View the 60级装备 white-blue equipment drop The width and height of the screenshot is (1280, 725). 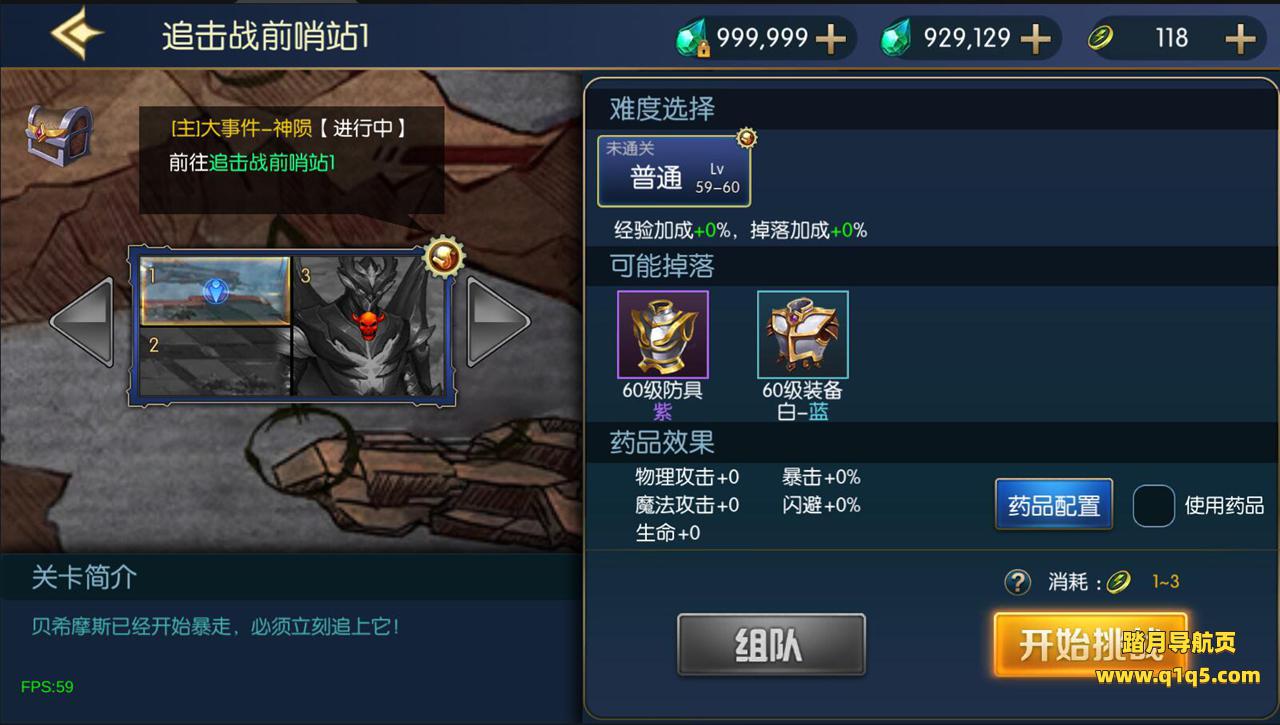pyautogui.click(x=802, y=335)
